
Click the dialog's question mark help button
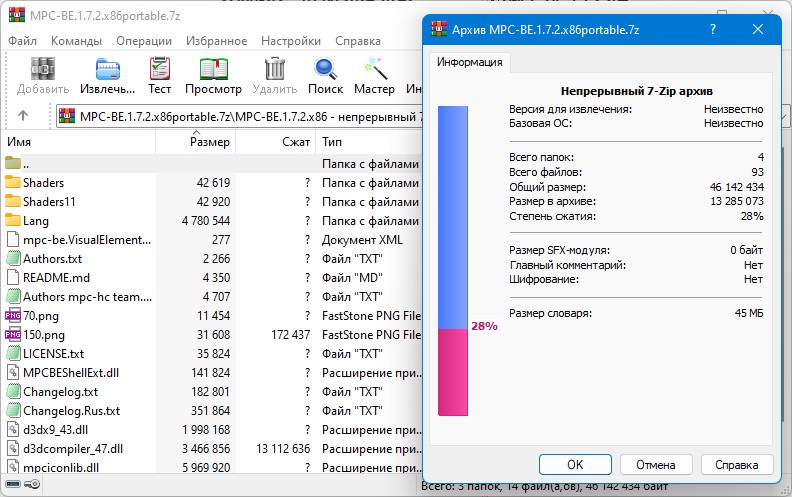click(x=713, y=29)
